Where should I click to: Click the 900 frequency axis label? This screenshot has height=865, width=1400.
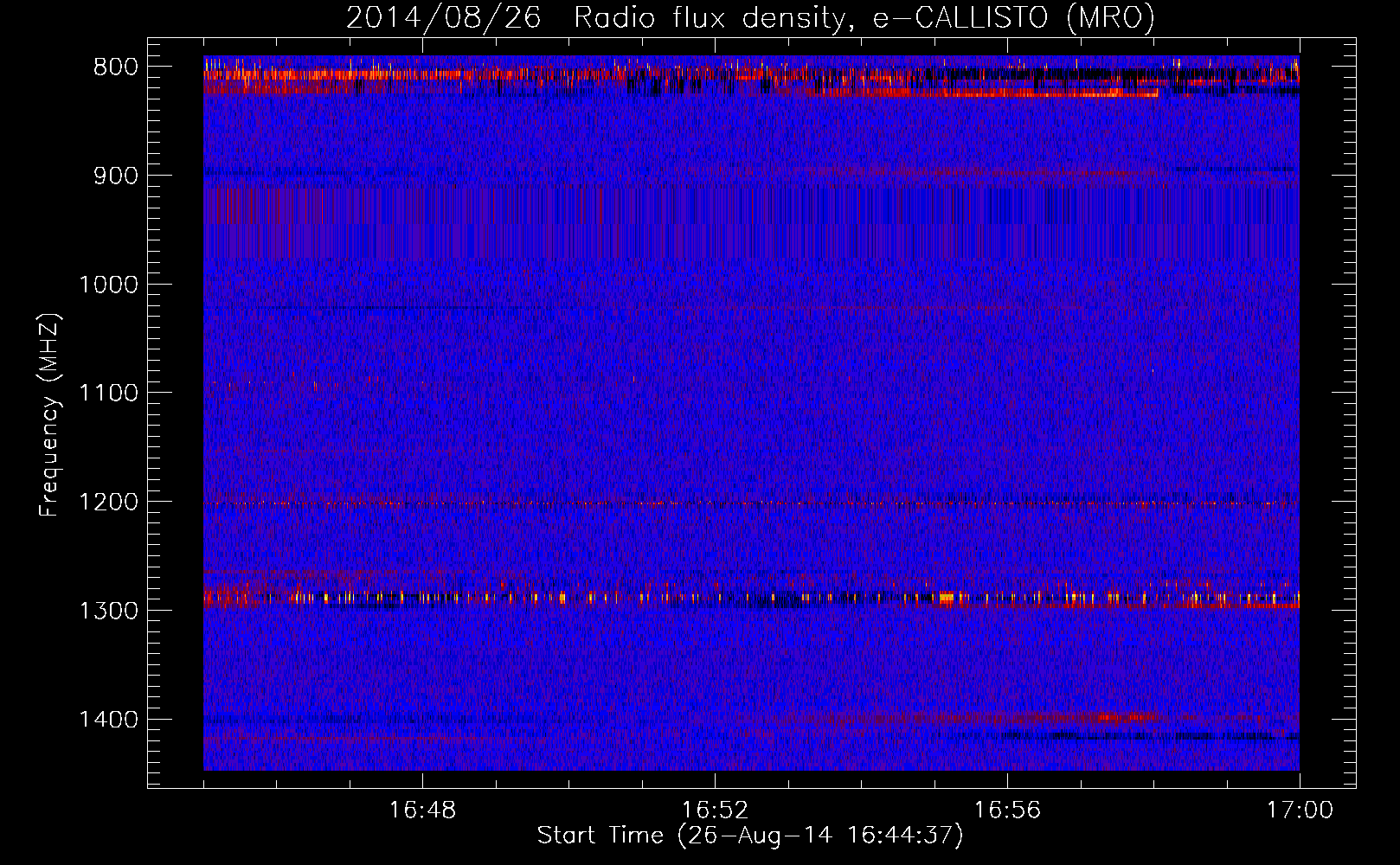(x=116, y=176)
